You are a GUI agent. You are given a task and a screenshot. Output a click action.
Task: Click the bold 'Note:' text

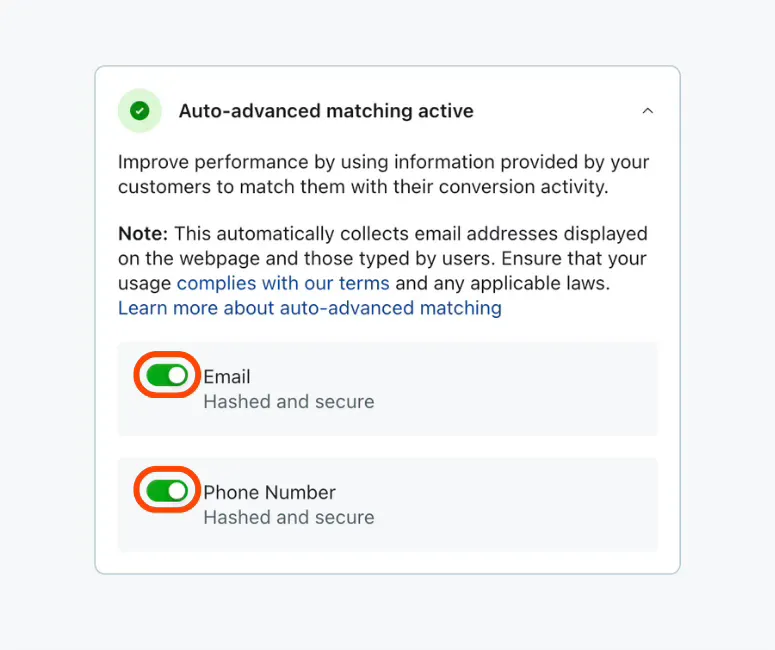[143, 233]
